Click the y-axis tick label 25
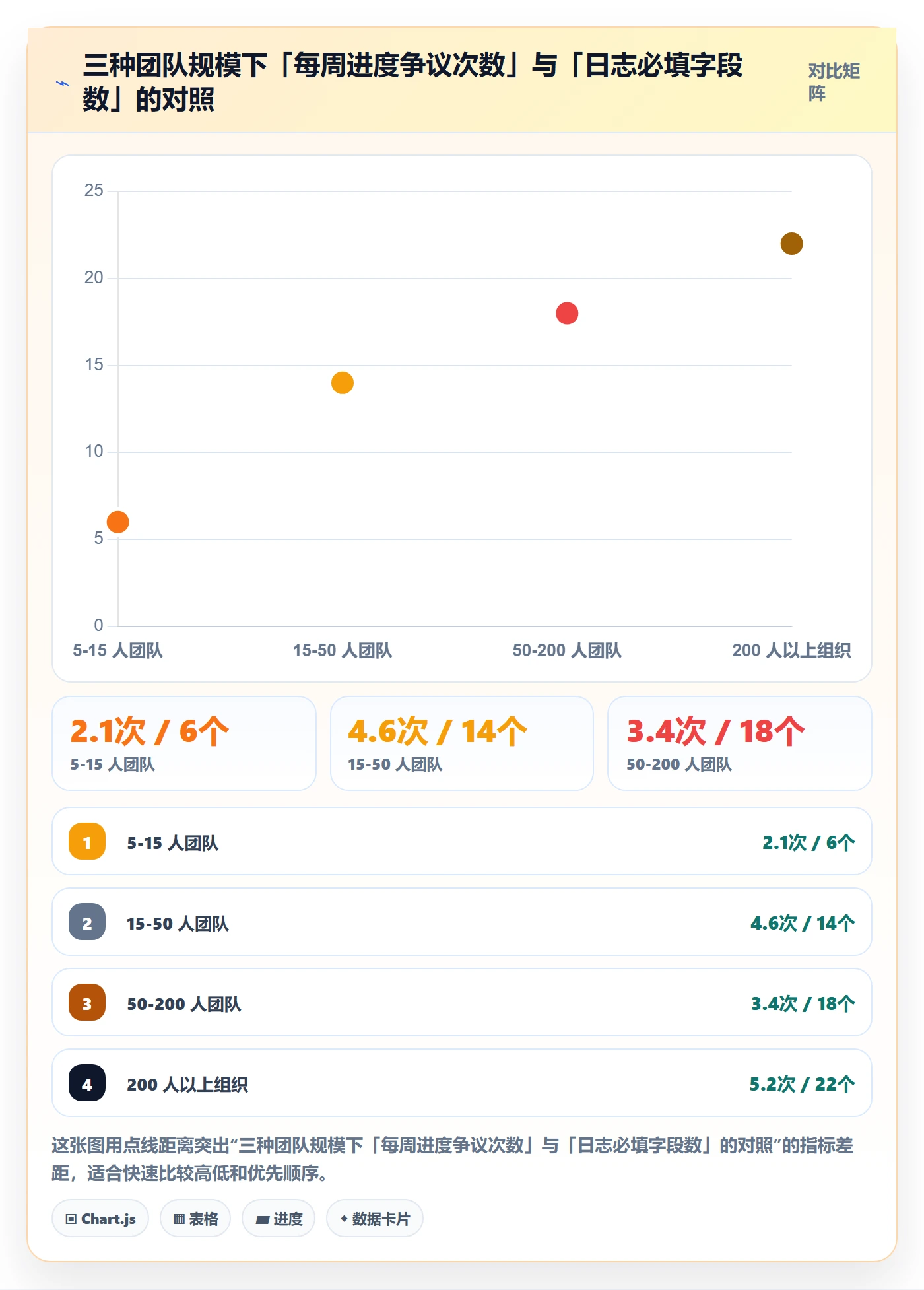Screen dimensions: 924x1290 (x=94, y=191)
